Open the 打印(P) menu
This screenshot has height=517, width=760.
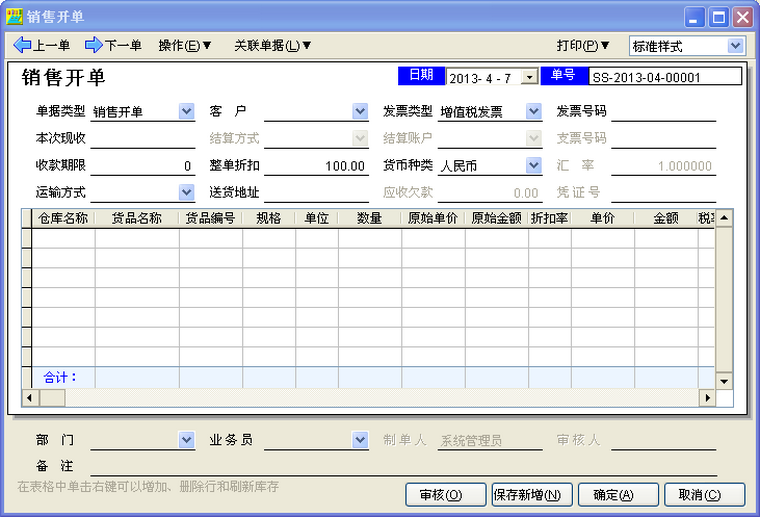coord(583,45)
